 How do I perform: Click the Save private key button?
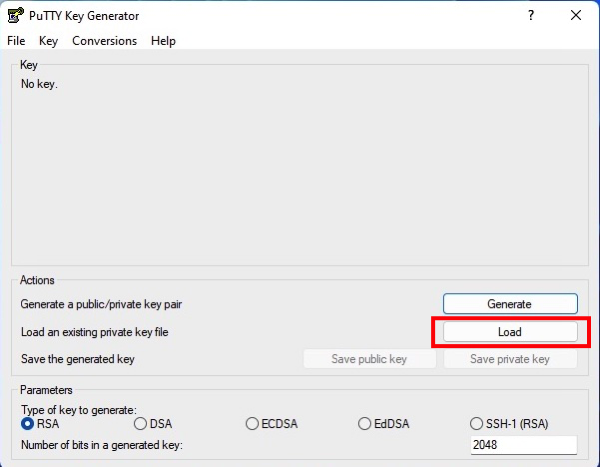(x=510, y=359)
